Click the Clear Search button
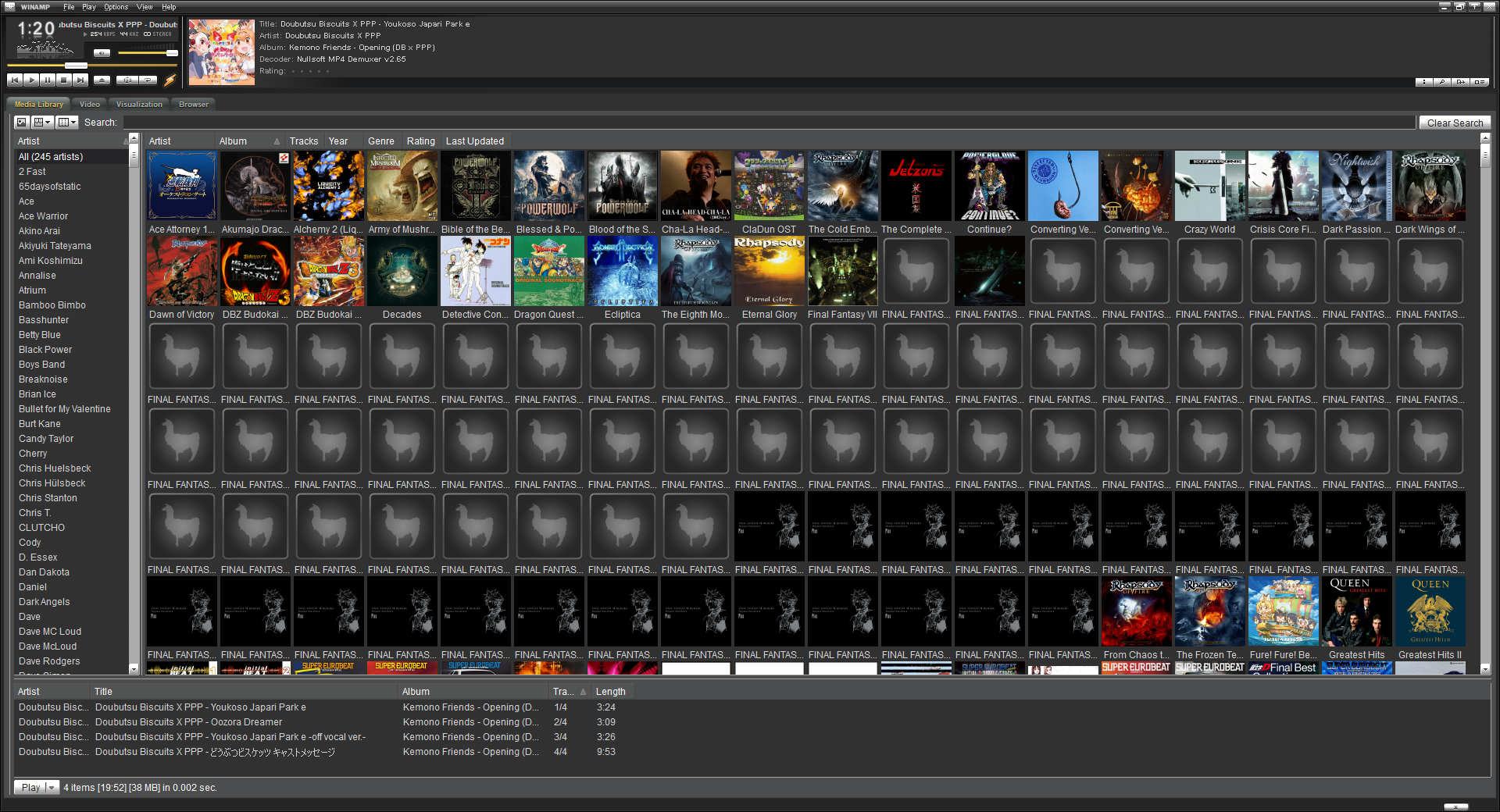Viewport: 1500px width, 812px height. point(1455,123)
